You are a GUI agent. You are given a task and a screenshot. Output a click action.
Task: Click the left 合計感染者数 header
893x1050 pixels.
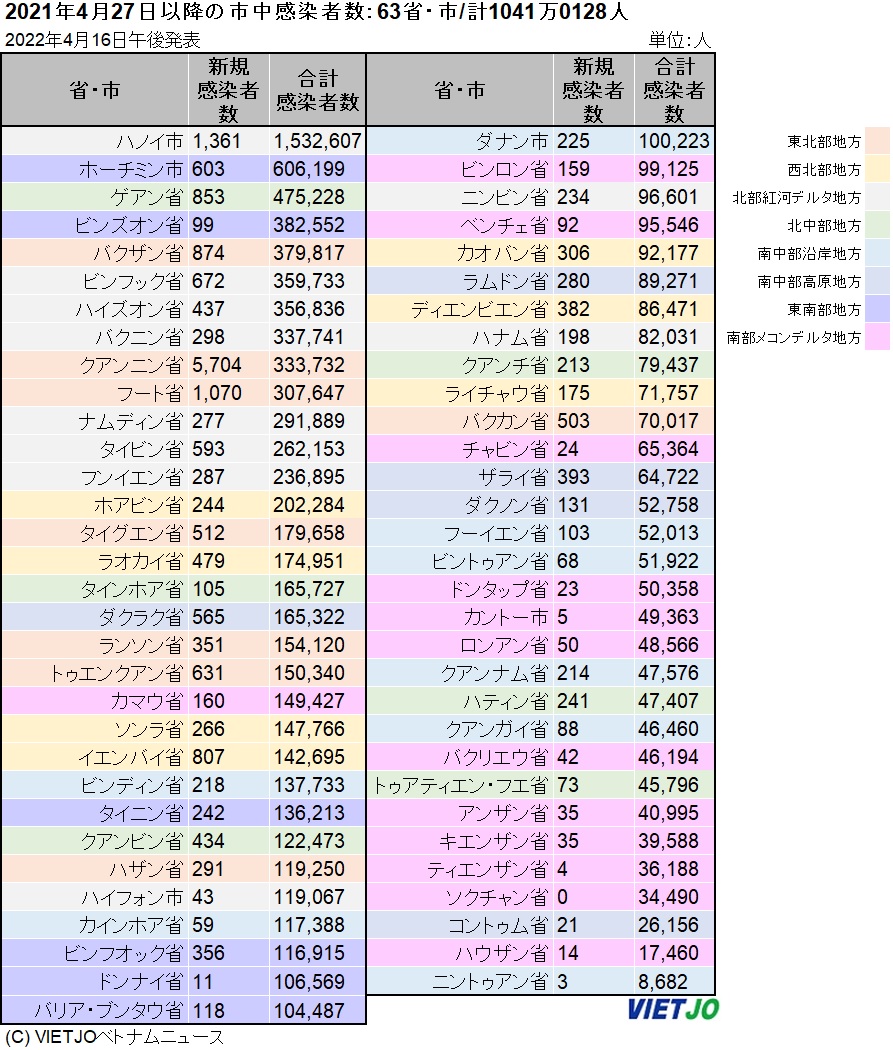click(318, 90)
